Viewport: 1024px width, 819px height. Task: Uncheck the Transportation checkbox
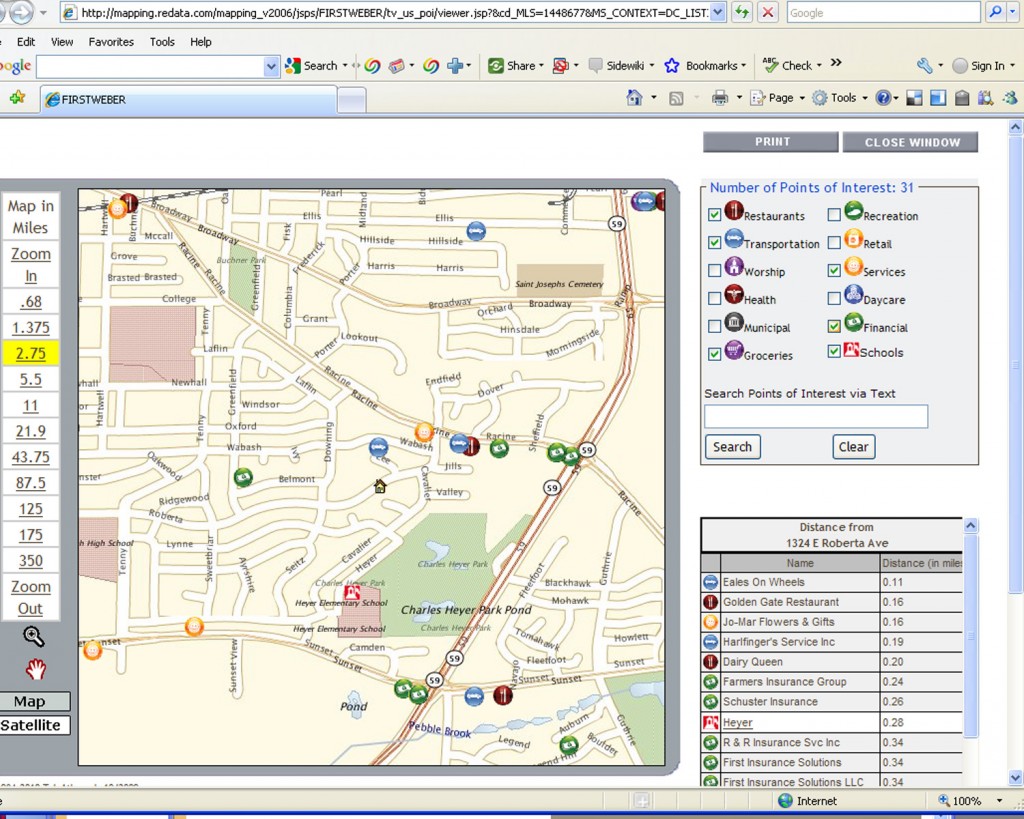pyautogui.click(x=714, y=242)
